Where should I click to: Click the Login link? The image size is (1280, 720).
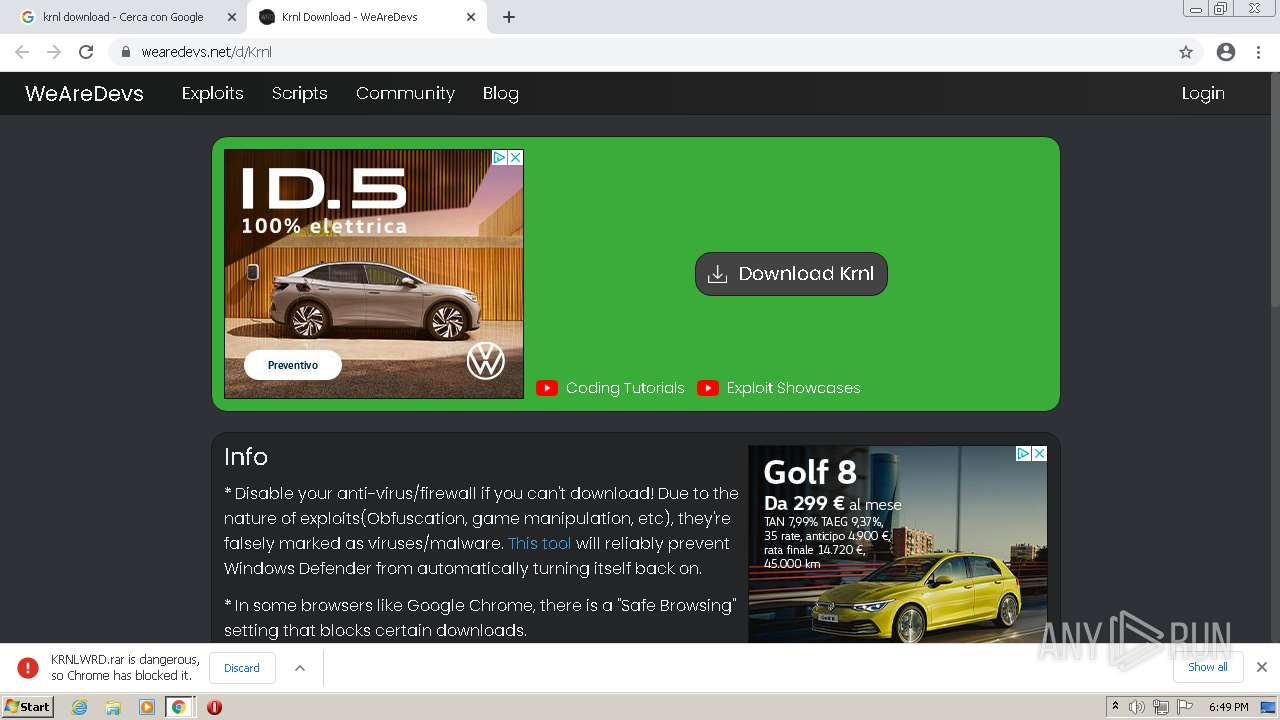[x=1203, y=93]
